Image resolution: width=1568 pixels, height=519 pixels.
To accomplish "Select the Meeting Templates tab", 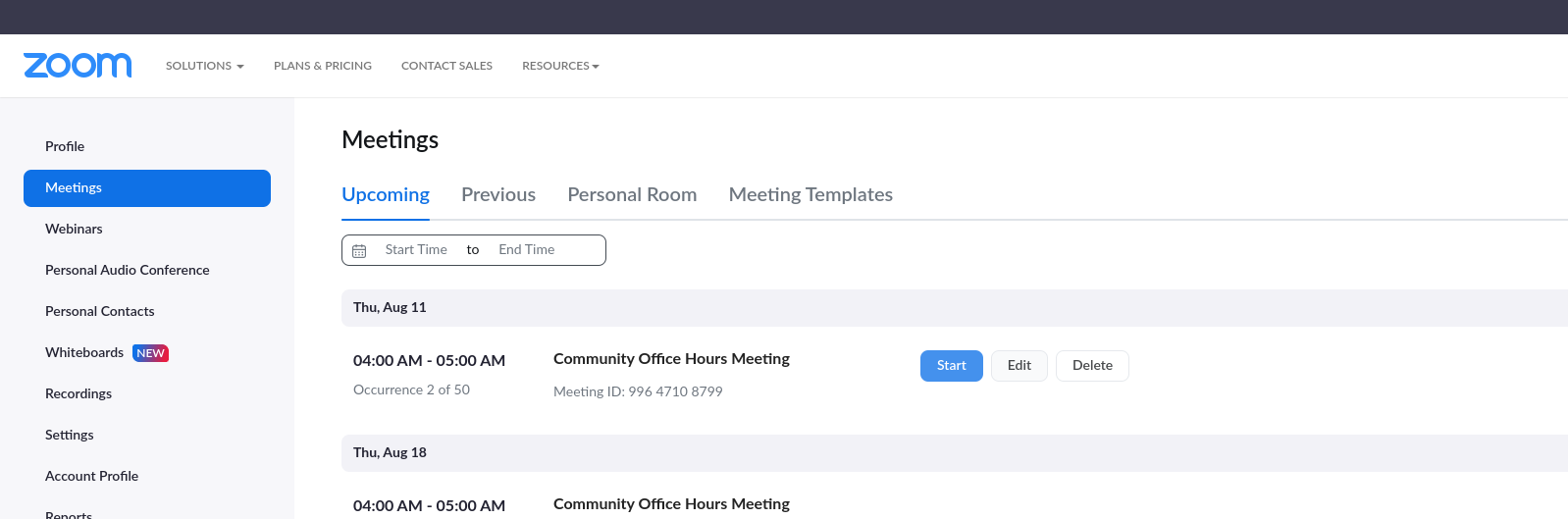I will click(810, 194).
